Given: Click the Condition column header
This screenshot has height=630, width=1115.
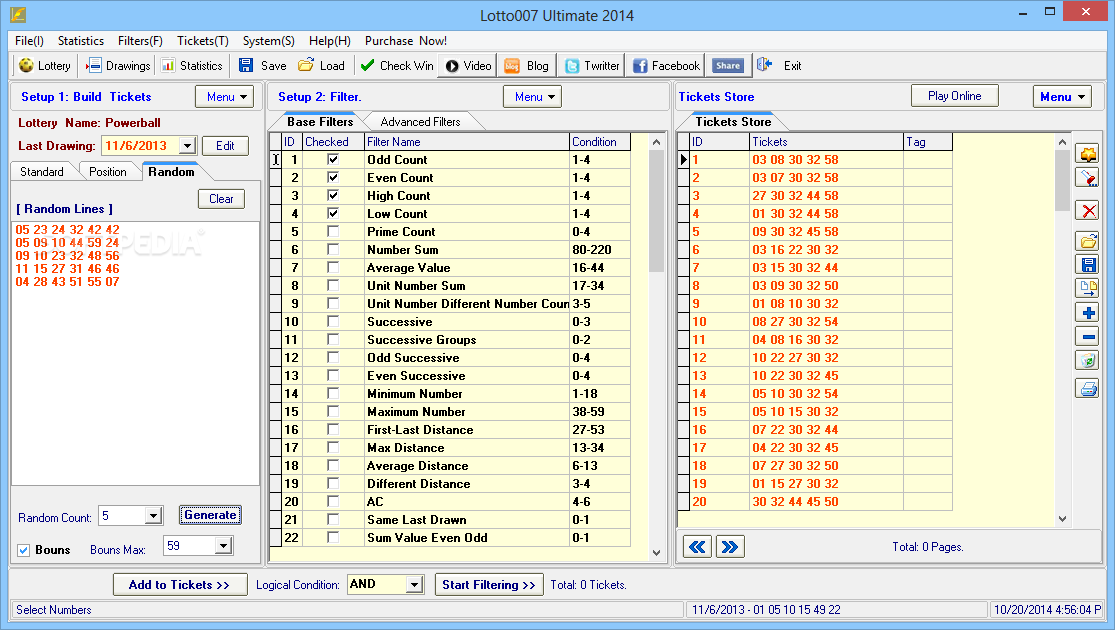Looking at the screenshot, I should point(599,142).
